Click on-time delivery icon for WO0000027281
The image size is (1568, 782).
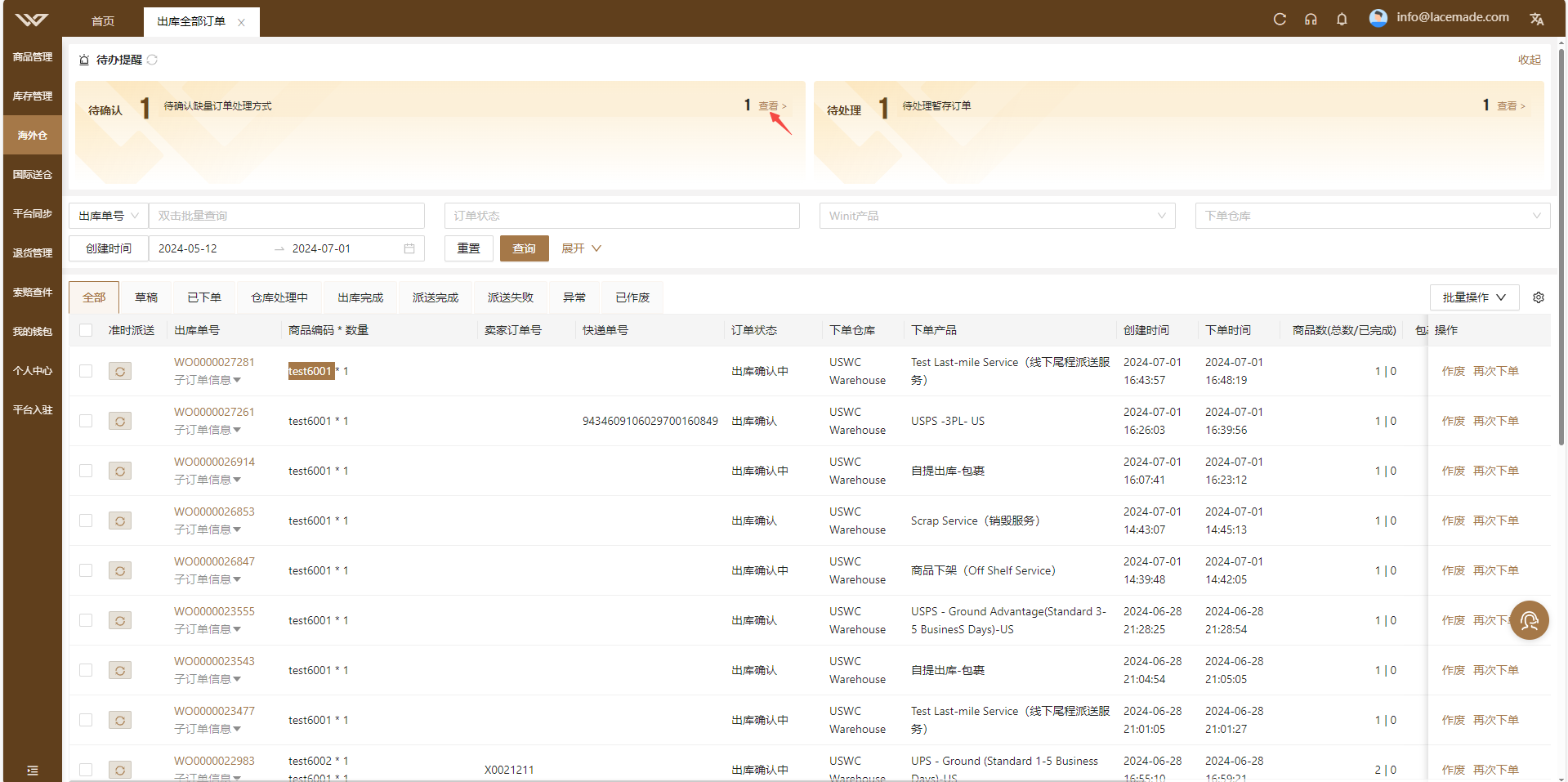pos(120,372)
